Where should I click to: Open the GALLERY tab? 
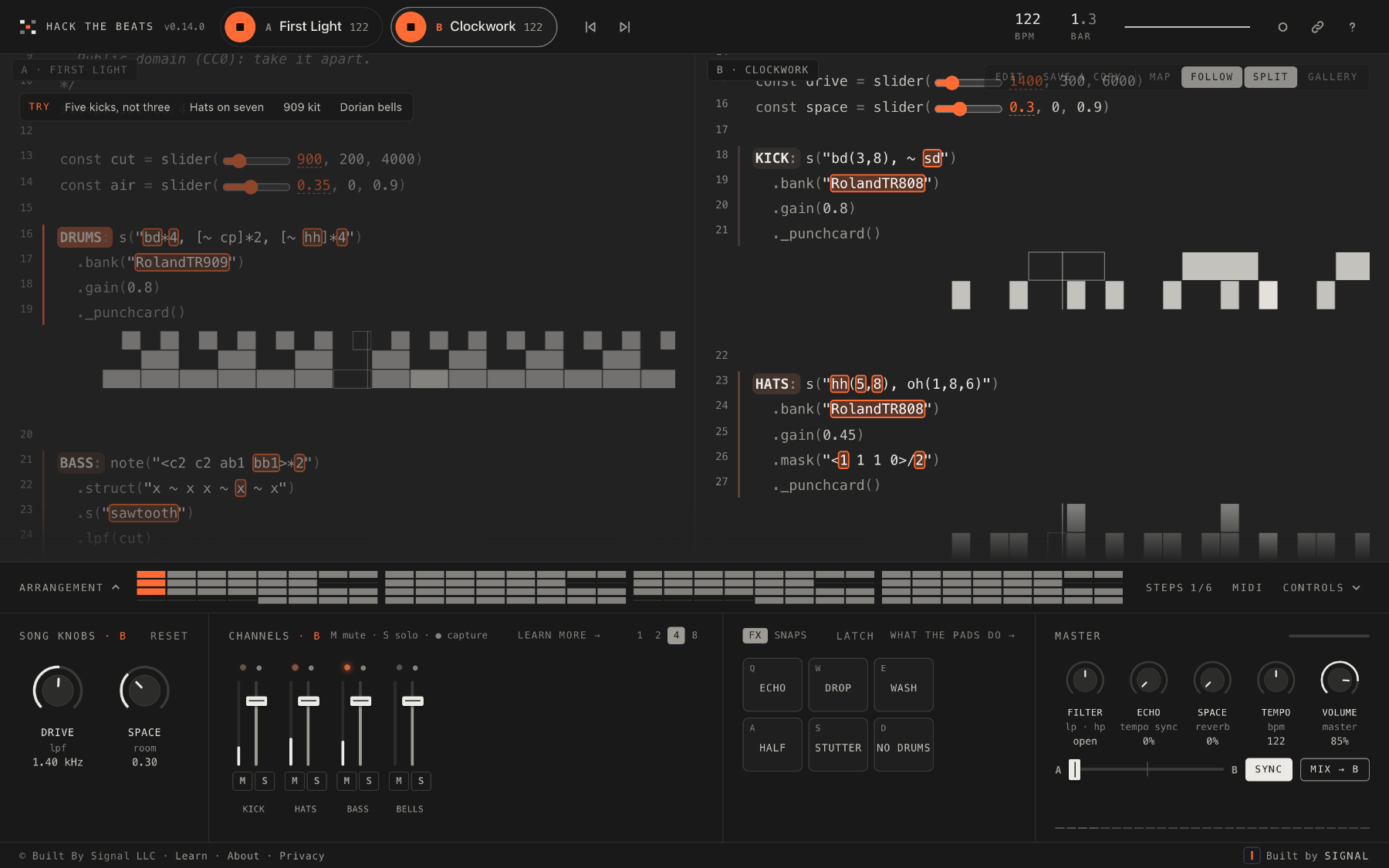click(1332, 76)
